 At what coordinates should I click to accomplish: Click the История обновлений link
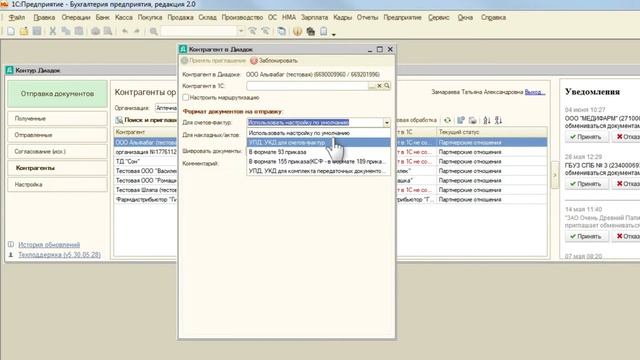tap(49, 244)
